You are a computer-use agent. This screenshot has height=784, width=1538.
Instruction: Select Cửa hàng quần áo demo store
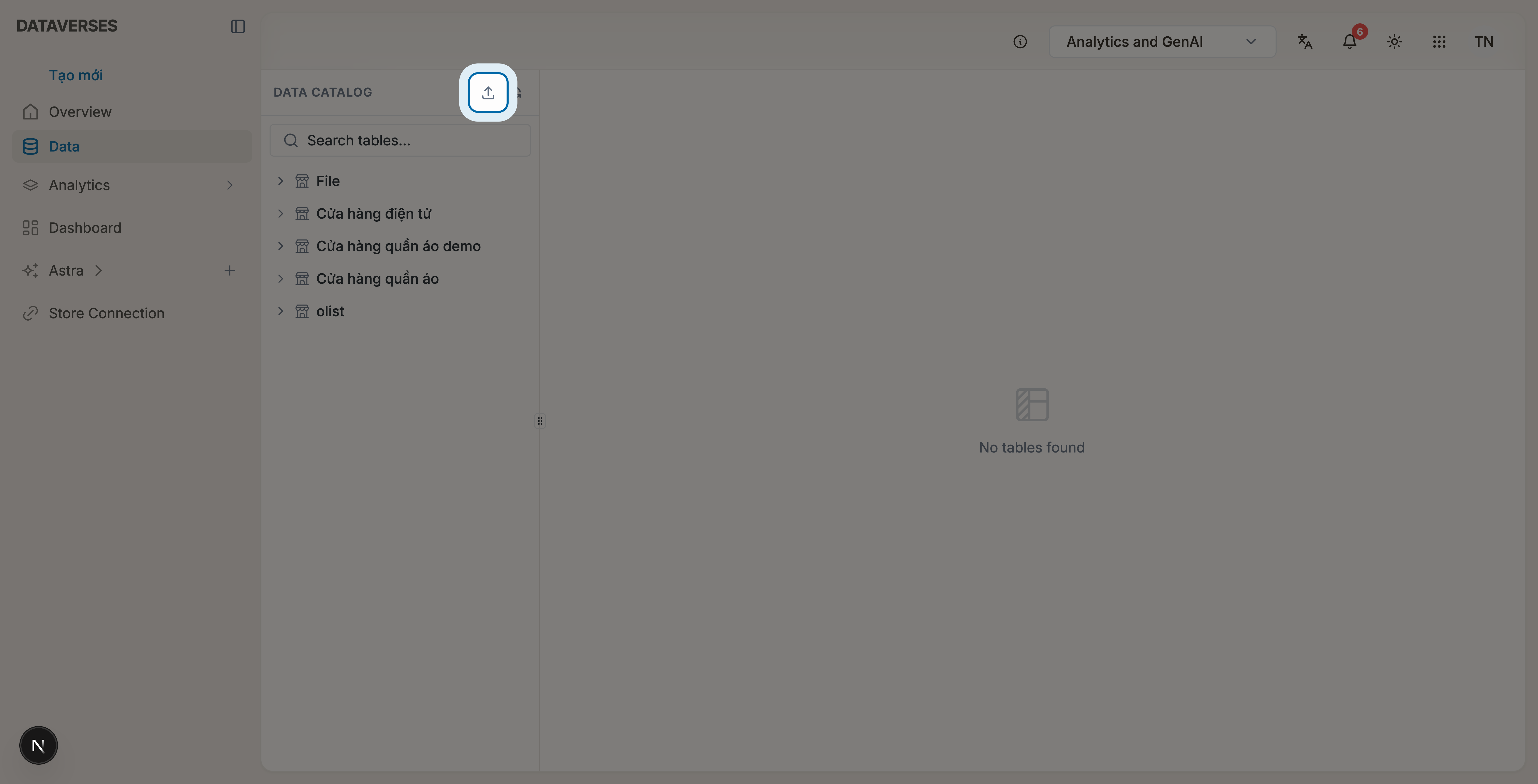click(398, 246)
